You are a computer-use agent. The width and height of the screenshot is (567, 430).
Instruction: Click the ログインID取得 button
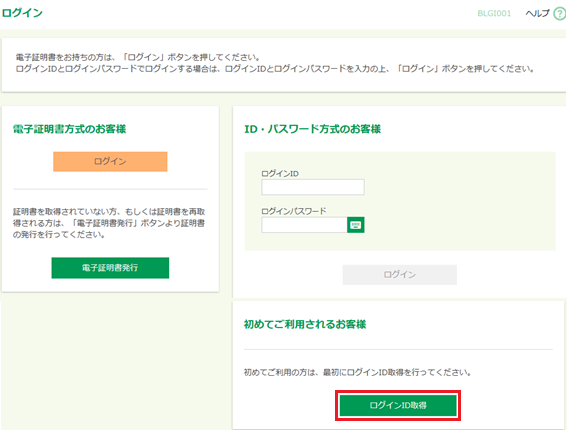click(x=398, y=405)
